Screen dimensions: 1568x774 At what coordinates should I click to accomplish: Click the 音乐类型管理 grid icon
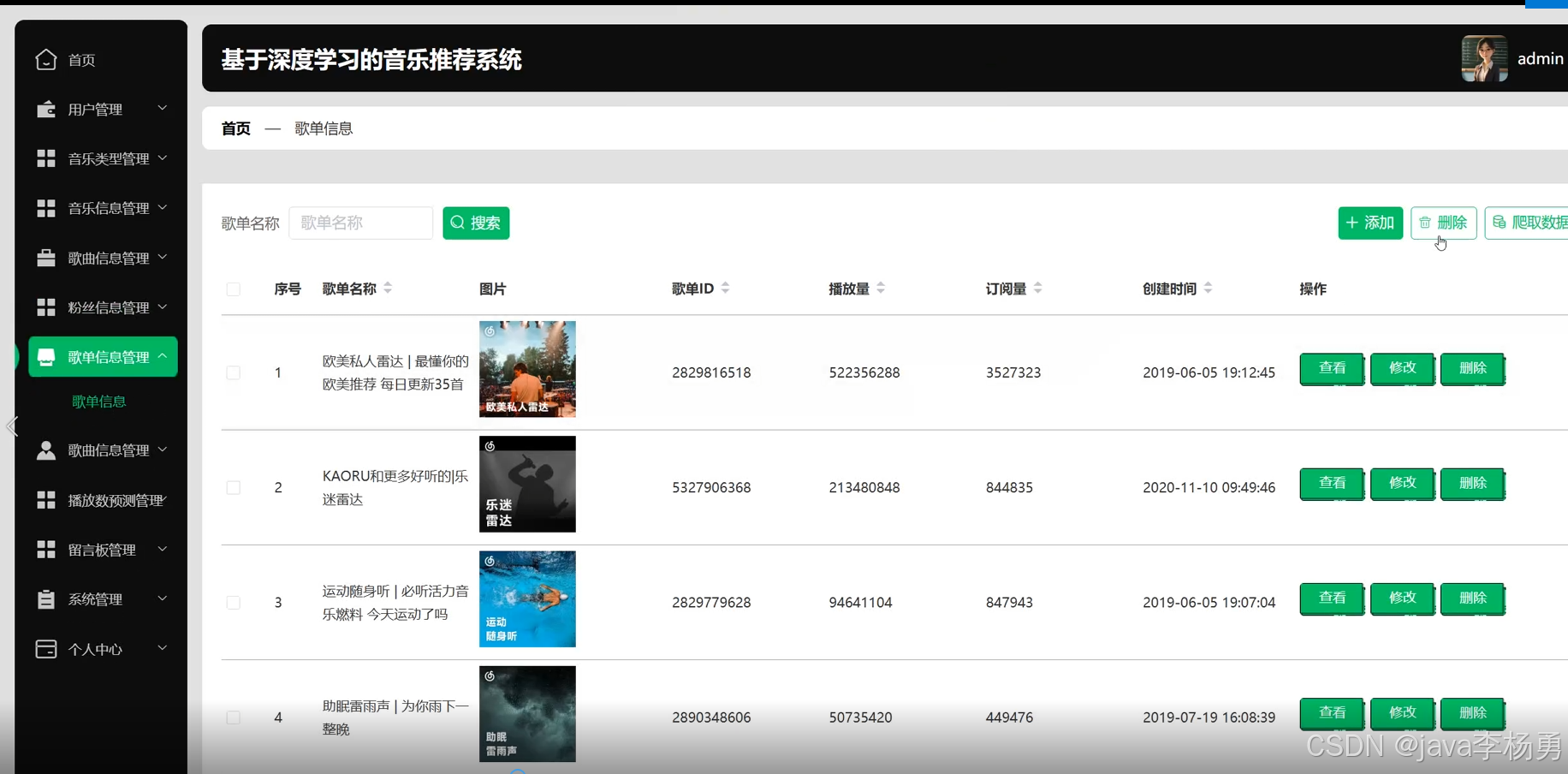[46, 158]
